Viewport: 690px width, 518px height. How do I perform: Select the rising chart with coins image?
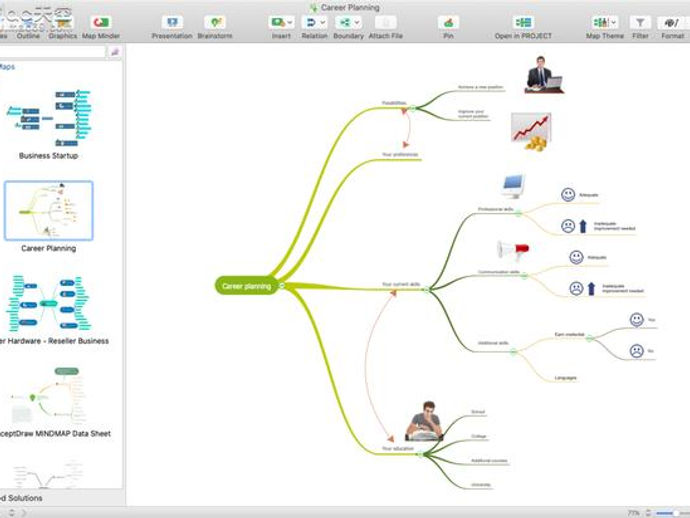point(531,132)
